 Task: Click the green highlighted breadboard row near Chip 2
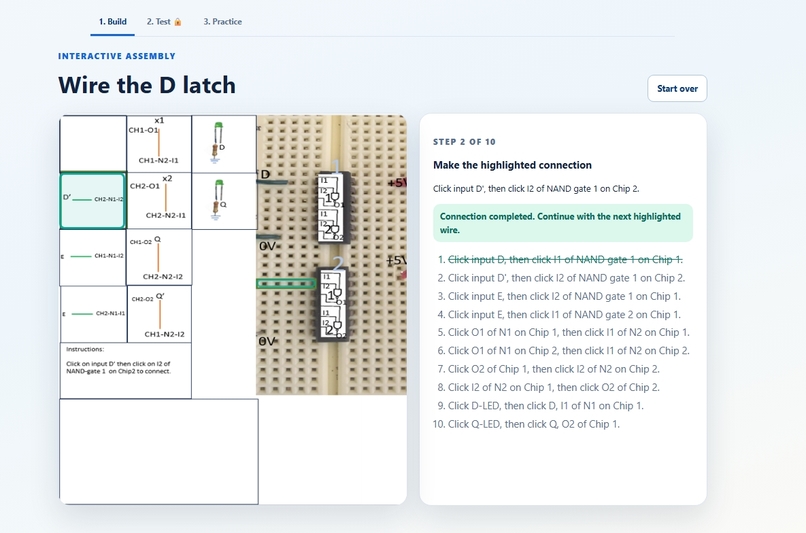click(x=286, y=284)
